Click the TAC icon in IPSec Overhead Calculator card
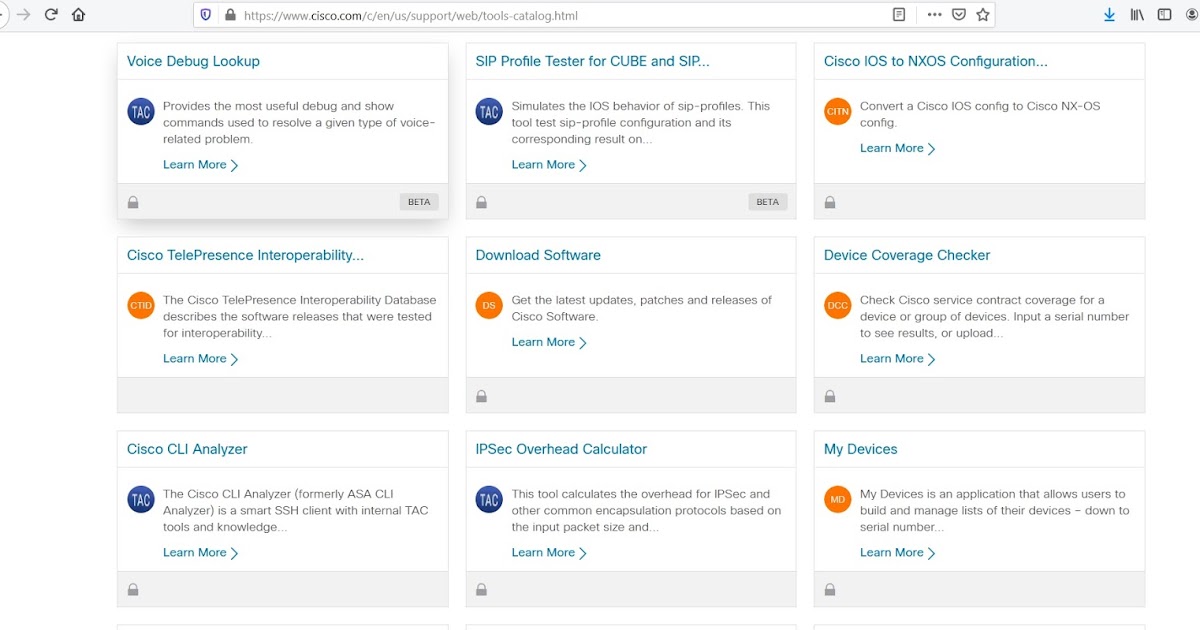The width and height of the screenshot is (1200, 630). (489, 500)
